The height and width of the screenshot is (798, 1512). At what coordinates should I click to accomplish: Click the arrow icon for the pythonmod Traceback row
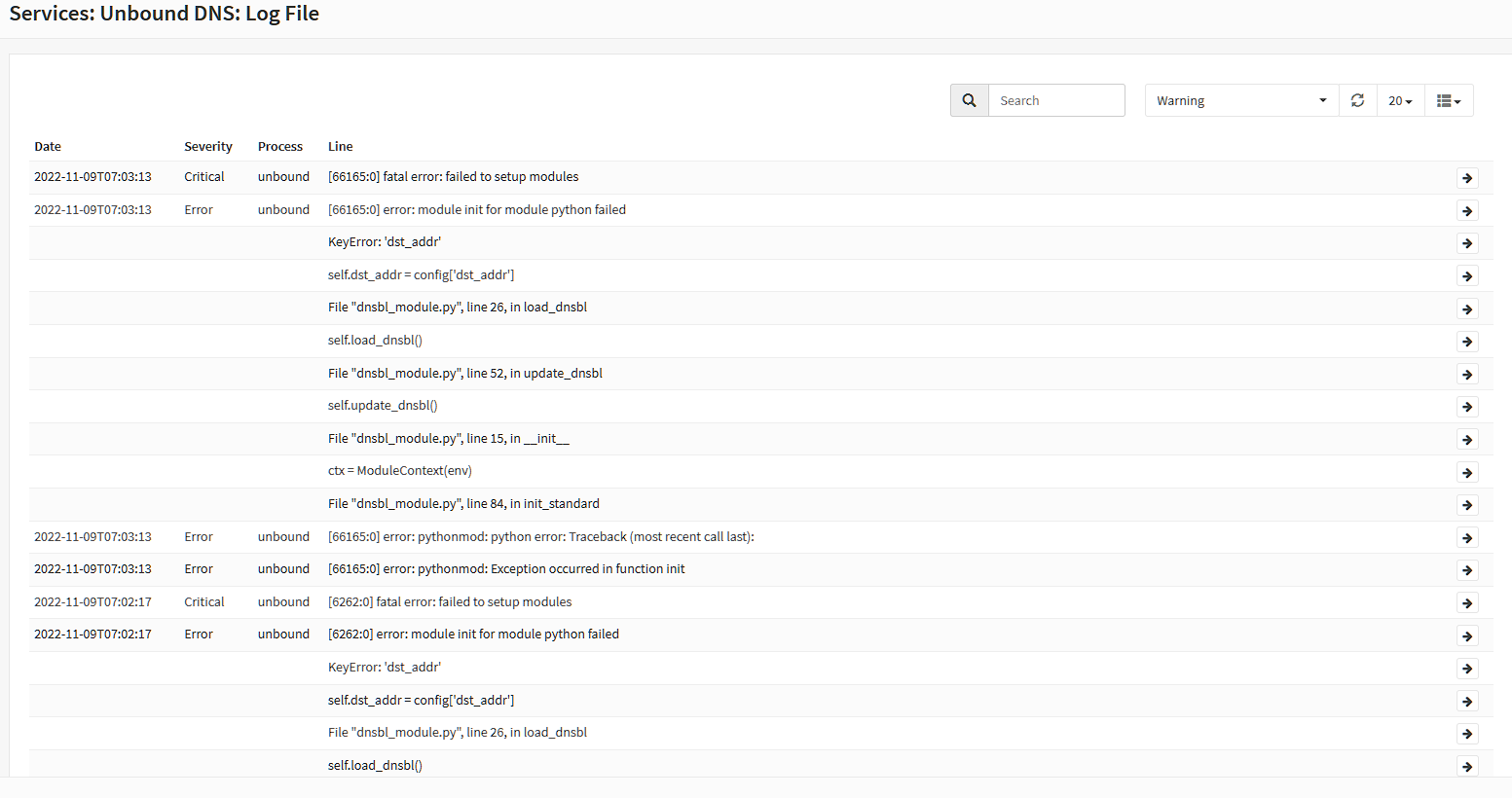point(1467,536)
